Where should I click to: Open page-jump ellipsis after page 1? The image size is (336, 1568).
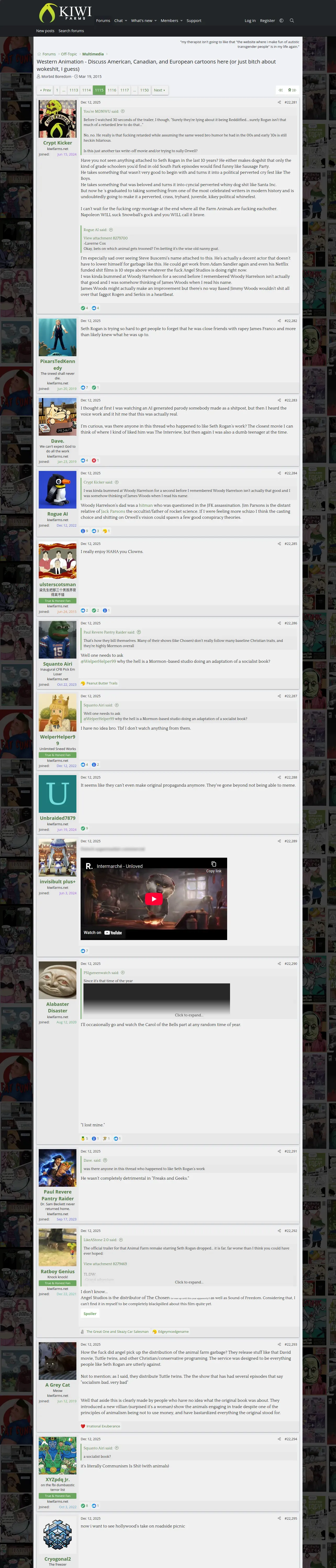click(x=63, y=90)
